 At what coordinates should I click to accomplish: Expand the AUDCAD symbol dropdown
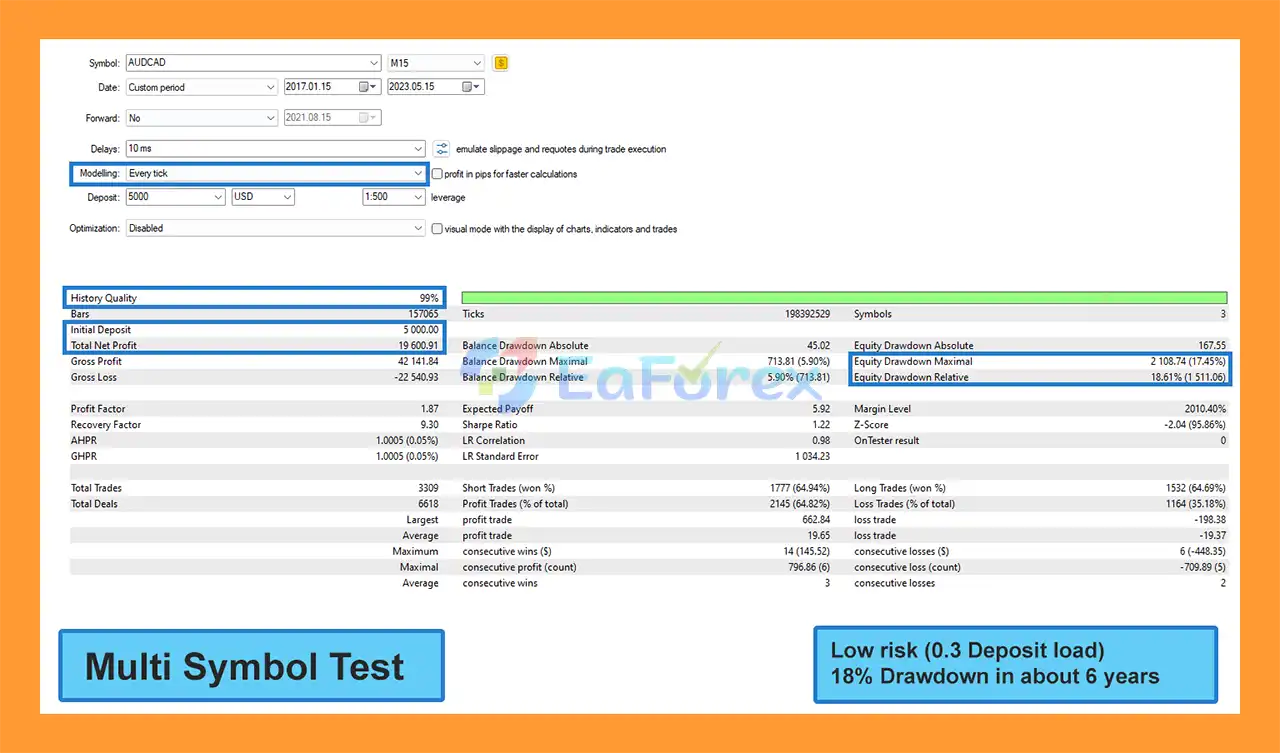tap(374, 63)
